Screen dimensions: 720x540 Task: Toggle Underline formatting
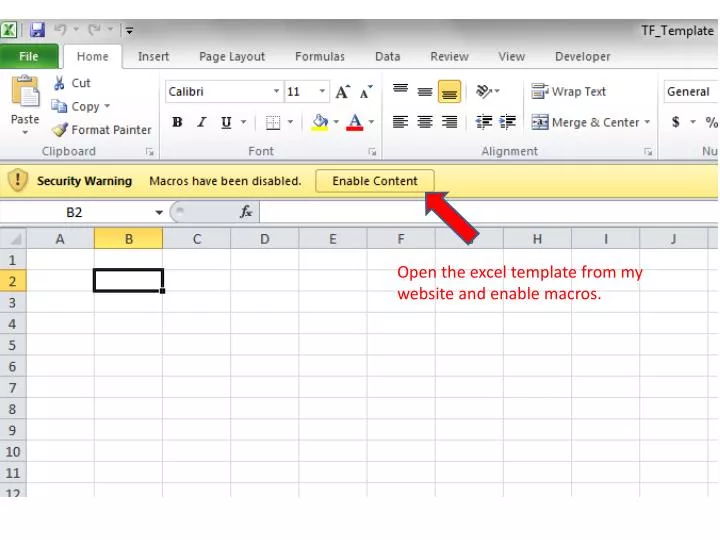pos(226,122)
